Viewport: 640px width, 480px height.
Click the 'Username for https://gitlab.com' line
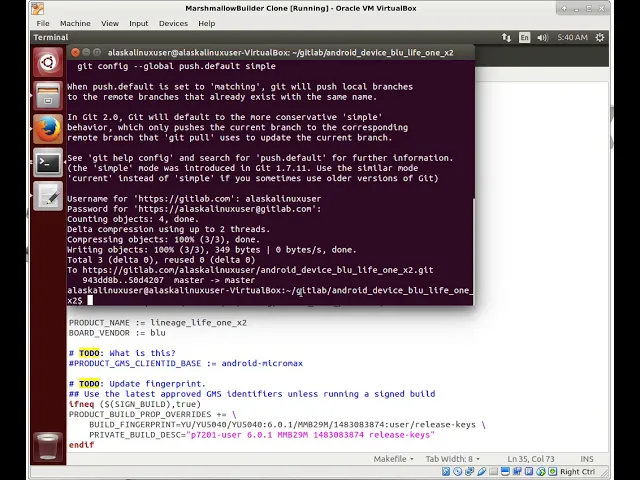click(x=194, y=199)
